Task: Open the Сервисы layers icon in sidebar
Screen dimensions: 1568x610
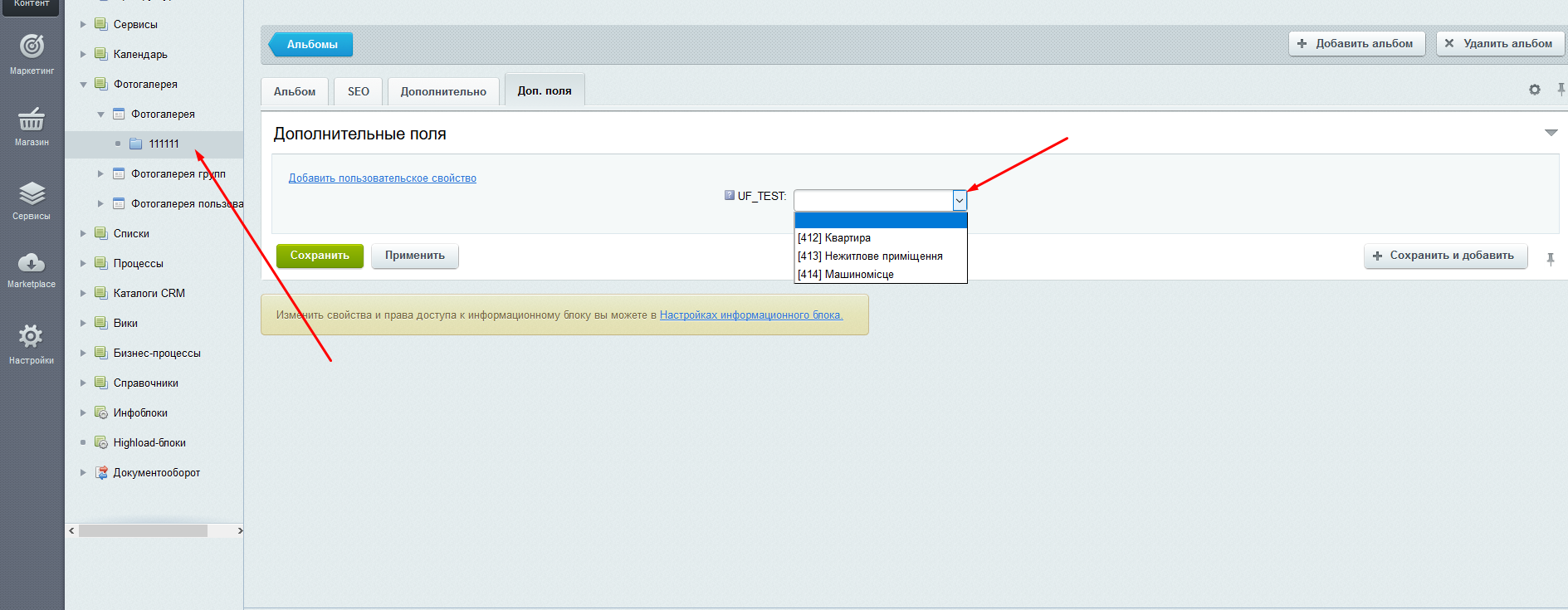Action: [x=32, y=194]
